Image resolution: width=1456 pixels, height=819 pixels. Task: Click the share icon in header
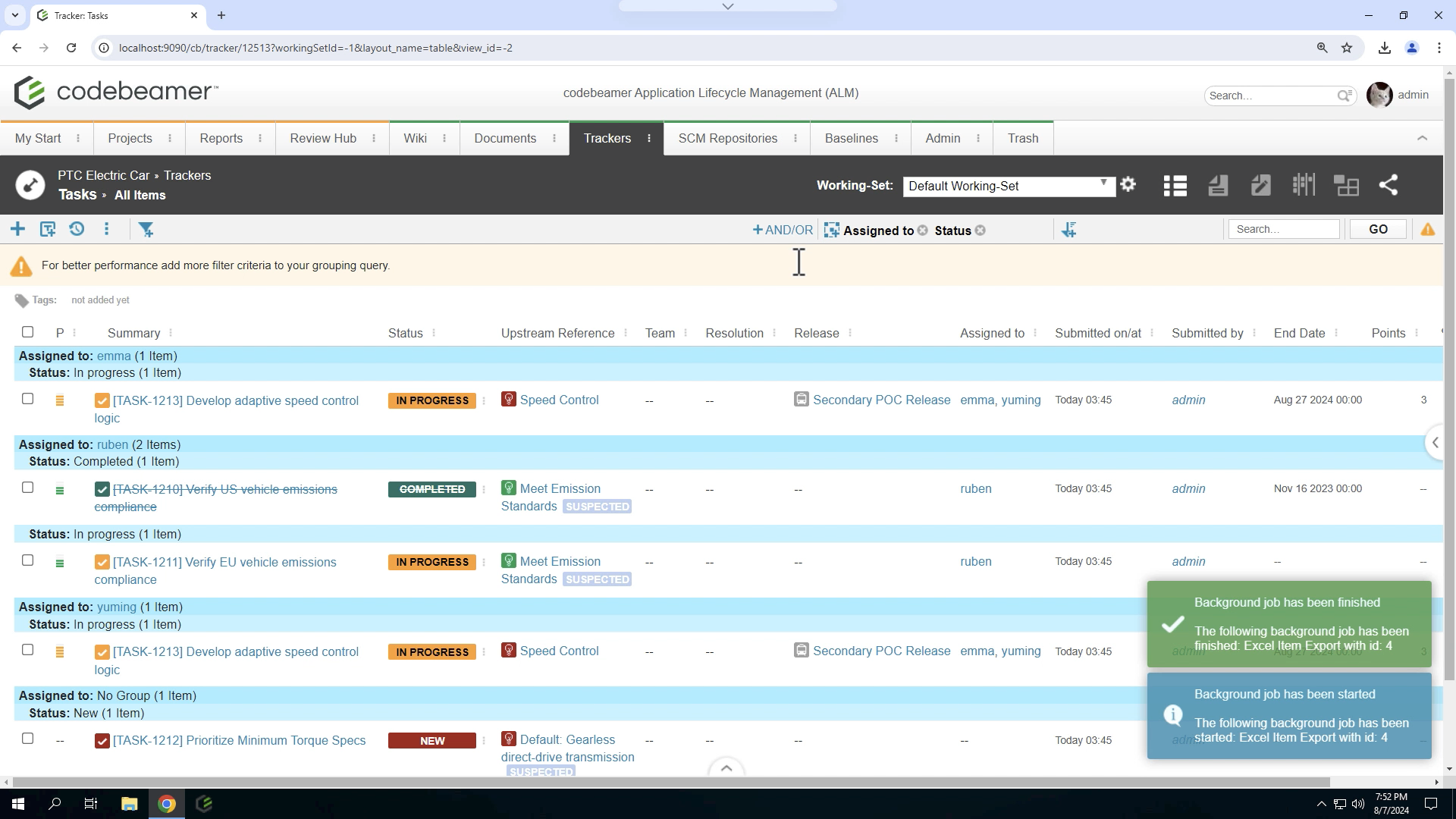1389,186
